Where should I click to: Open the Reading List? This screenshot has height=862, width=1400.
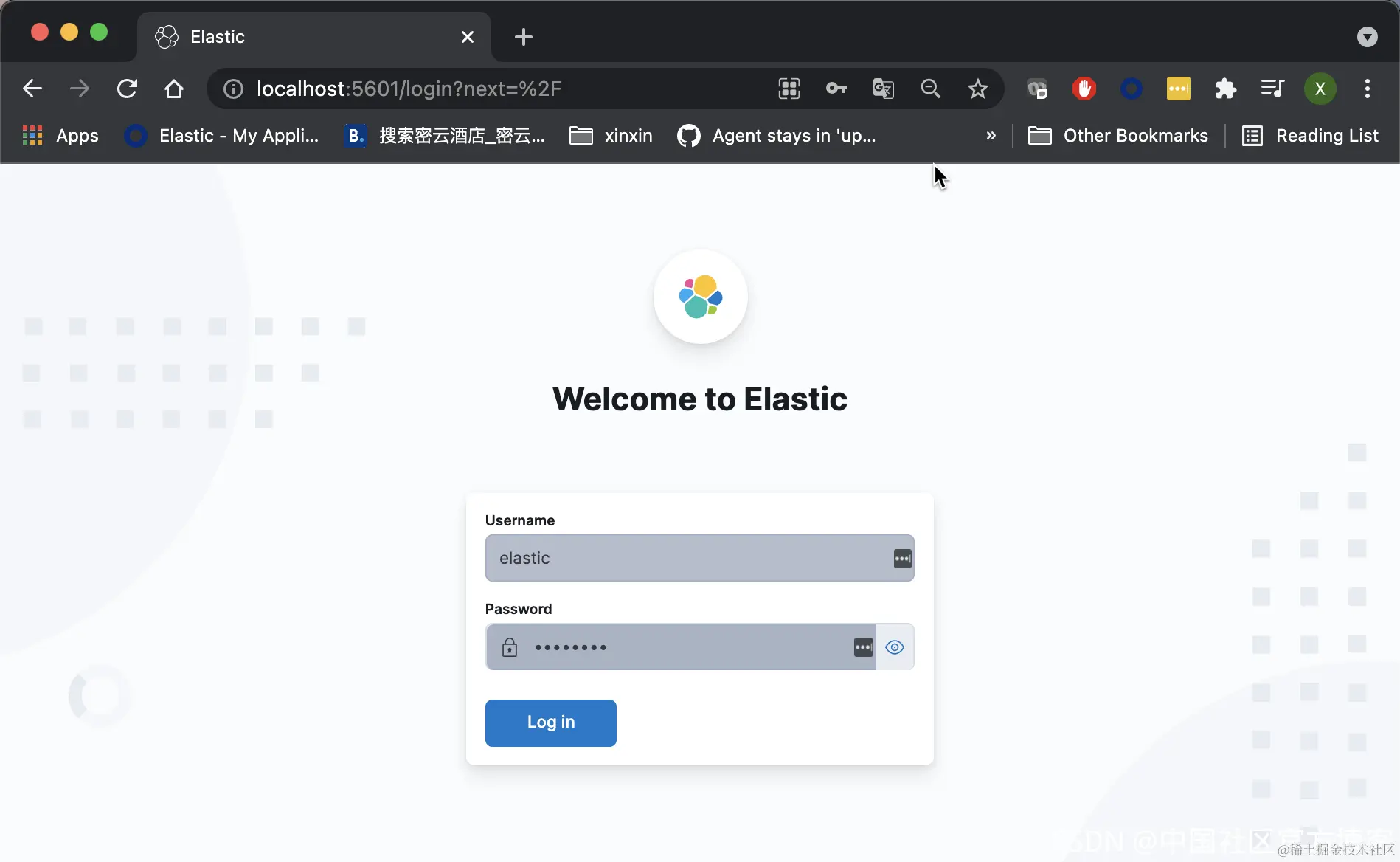click(x=1311, y=136)
